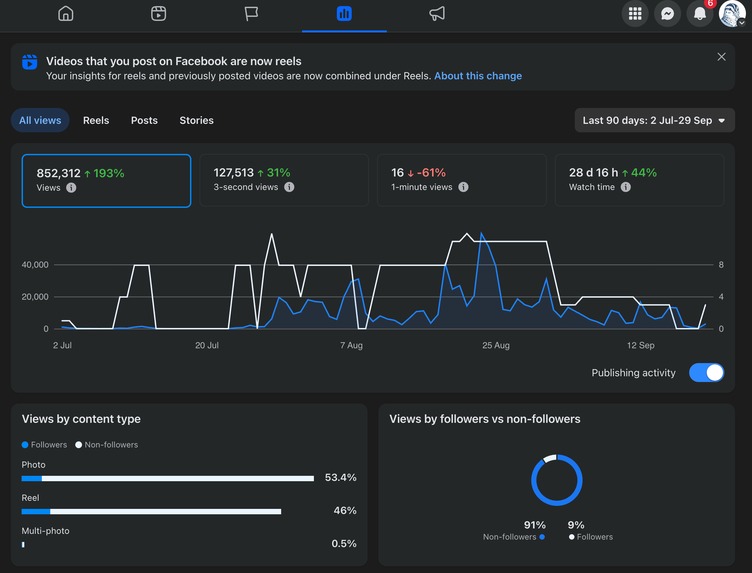752x573 pixels.
Task: Open the Ads megaphone icon
Action: [x=437, y=13]
